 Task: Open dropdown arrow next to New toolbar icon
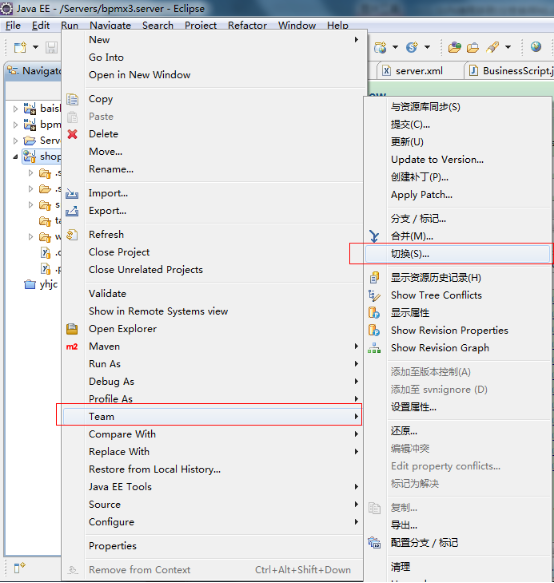pyautogui.click(x=35, y=47)
